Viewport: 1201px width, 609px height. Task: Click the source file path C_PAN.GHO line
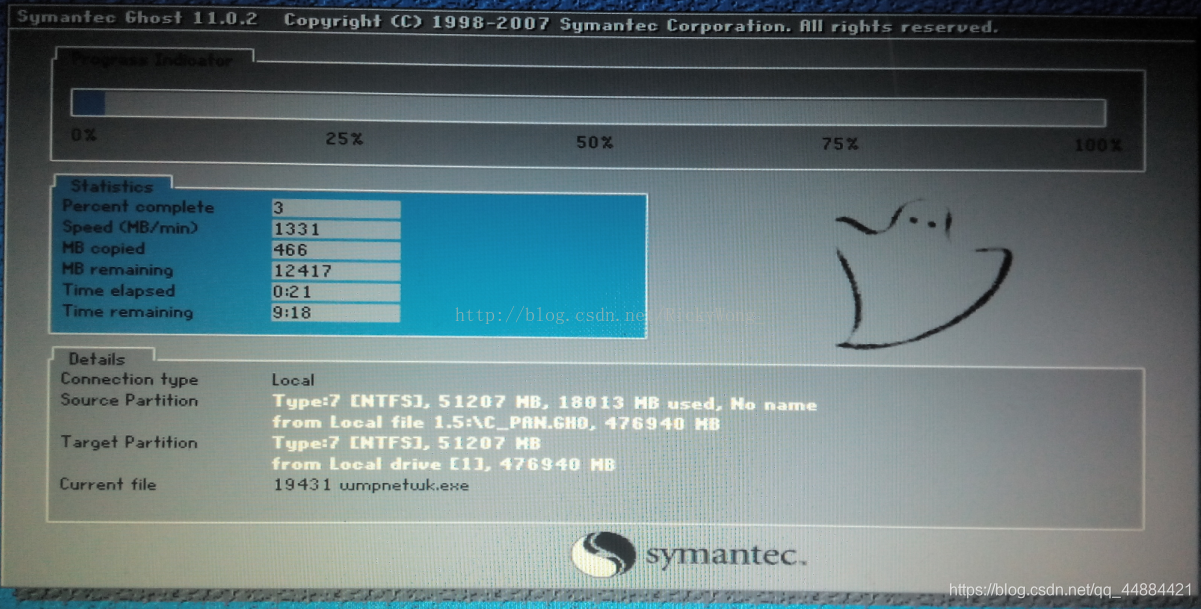tap(496, 423)
